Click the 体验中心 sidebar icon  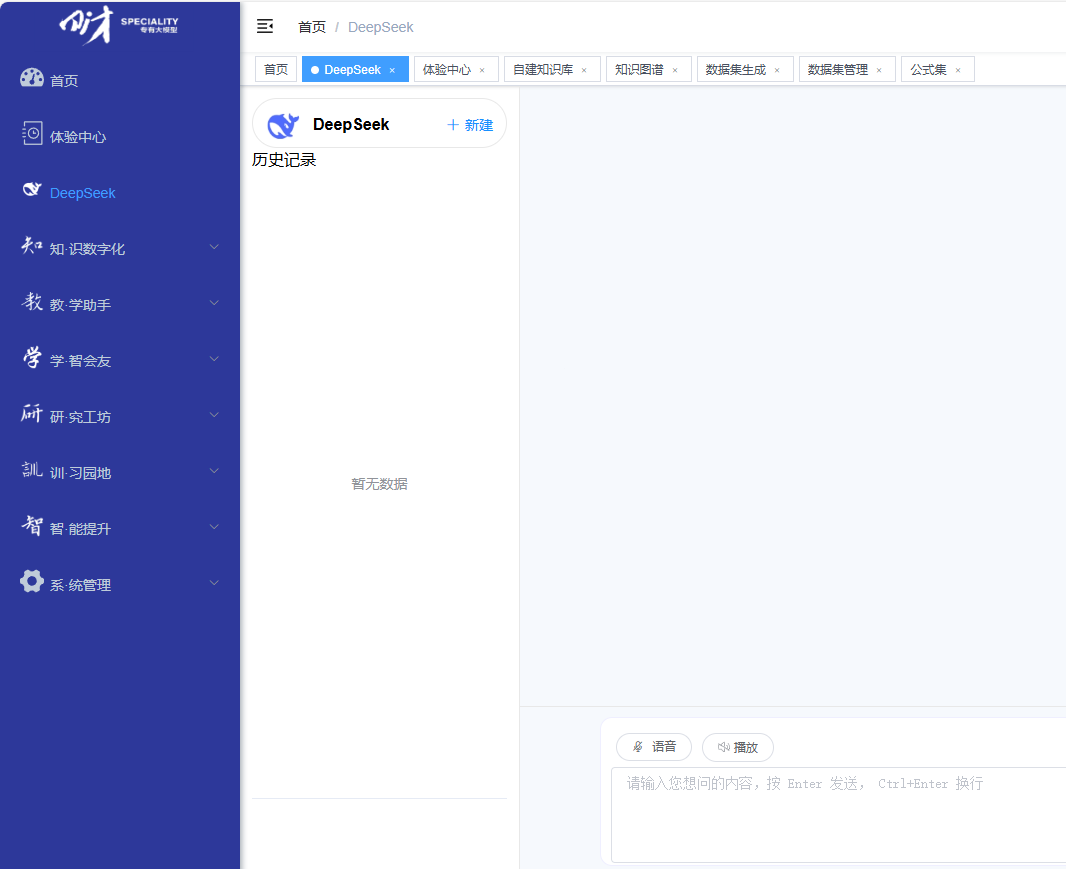coord(32,135)
